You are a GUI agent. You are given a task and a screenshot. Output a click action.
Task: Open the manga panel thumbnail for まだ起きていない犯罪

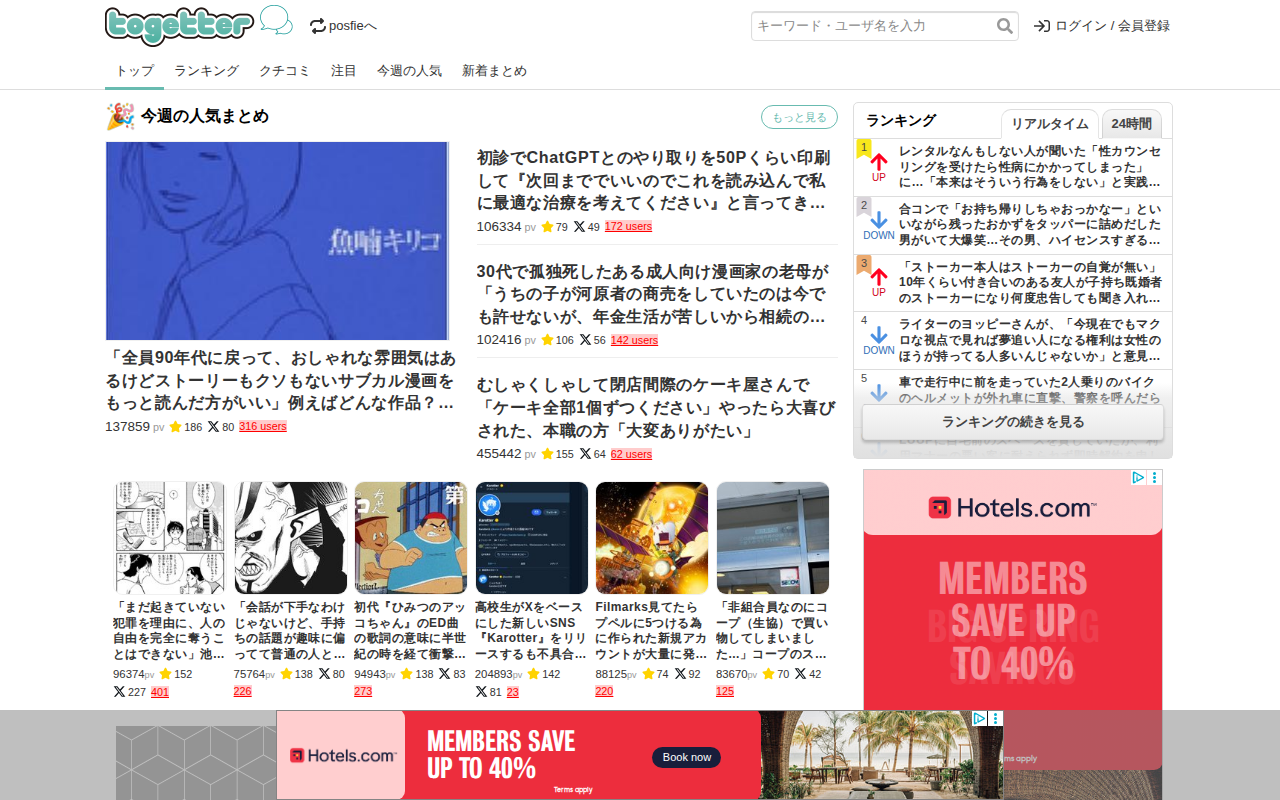click(x=170, y=538)
